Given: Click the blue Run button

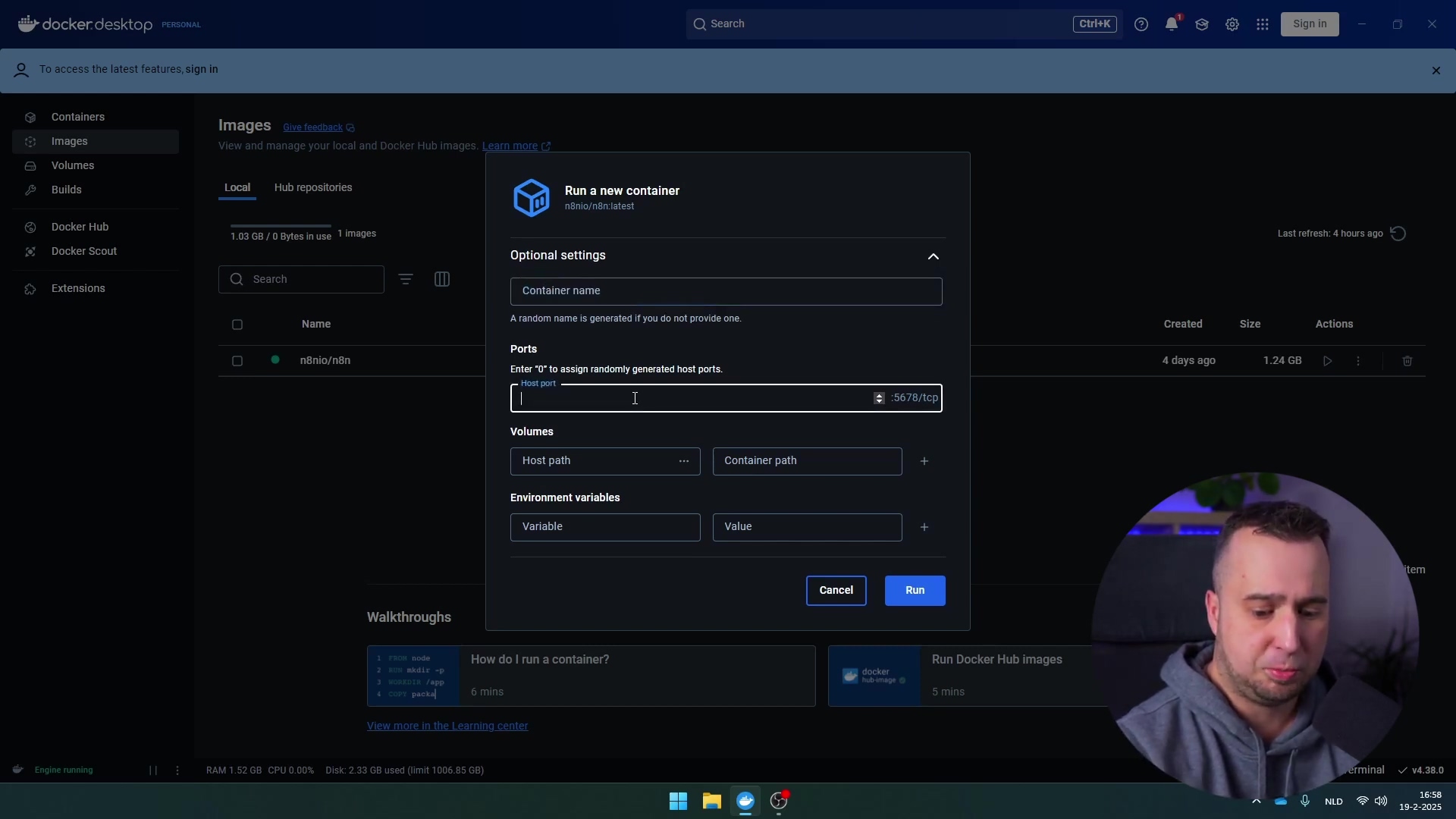Looking at the screenshot, I should point(915,591).
